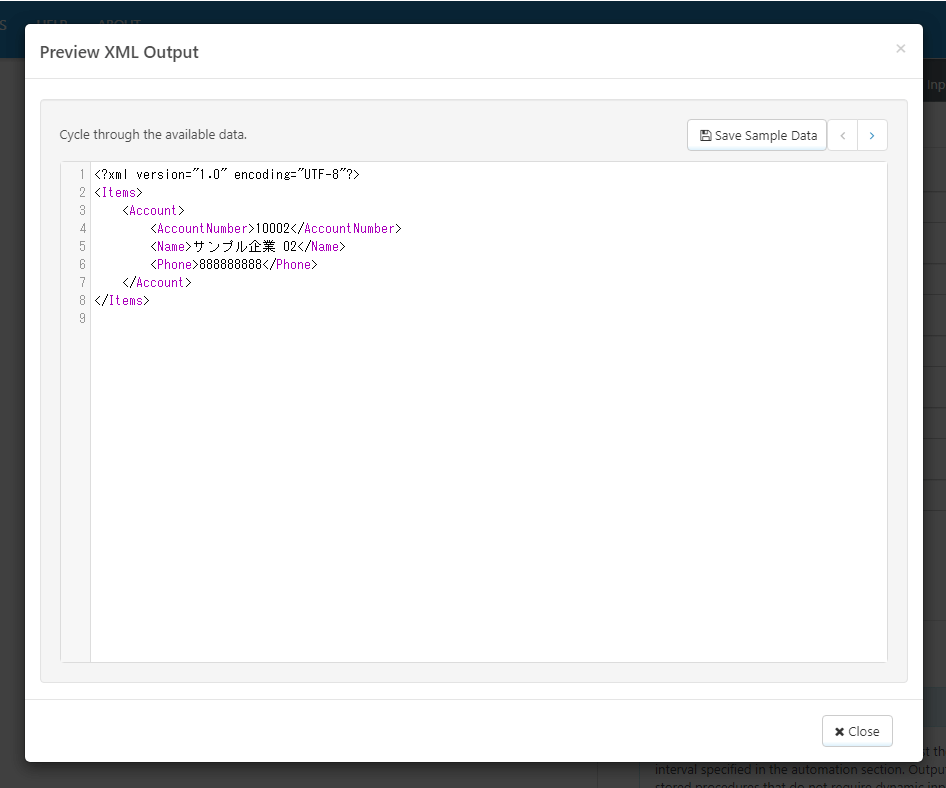Advance to next data sample arrow
The image size is (946, 788).
(x=872, y=135)
